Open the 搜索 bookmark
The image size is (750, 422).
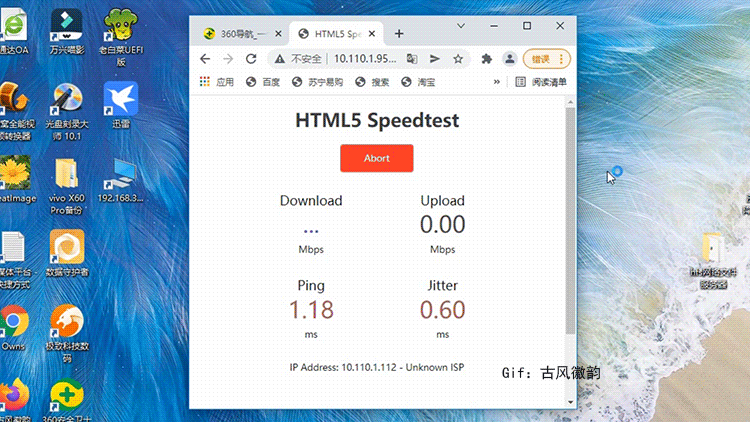pos(372,82)
